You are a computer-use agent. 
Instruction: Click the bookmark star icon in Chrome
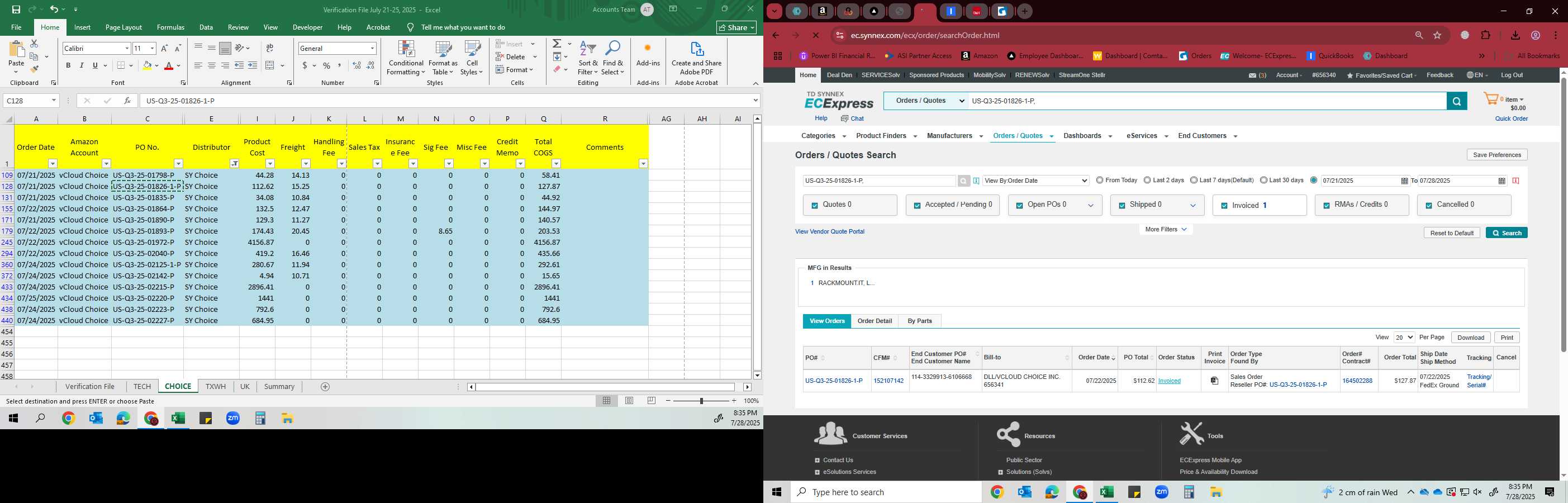click(x=1438, y=35)
